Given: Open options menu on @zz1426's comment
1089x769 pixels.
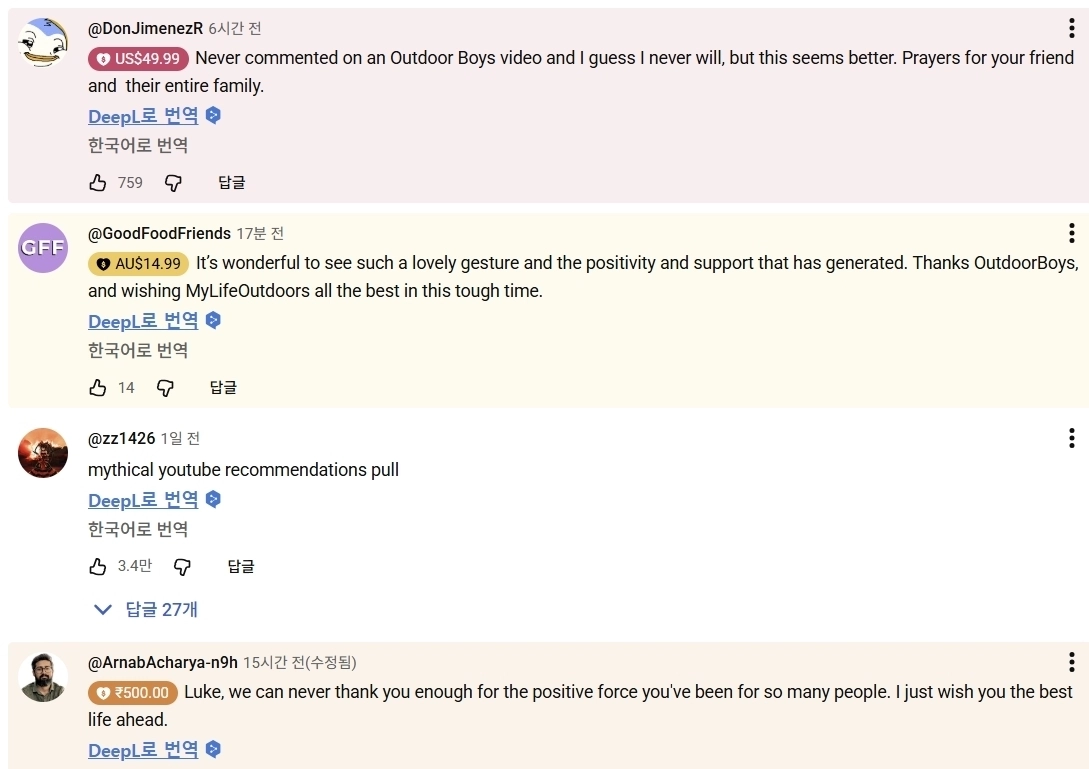Looking at the screenshot, I should tap(1071, 438).
